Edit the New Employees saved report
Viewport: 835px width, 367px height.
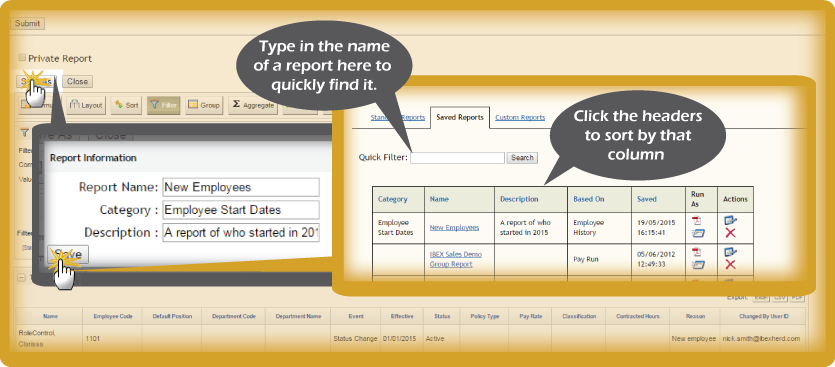731,220
